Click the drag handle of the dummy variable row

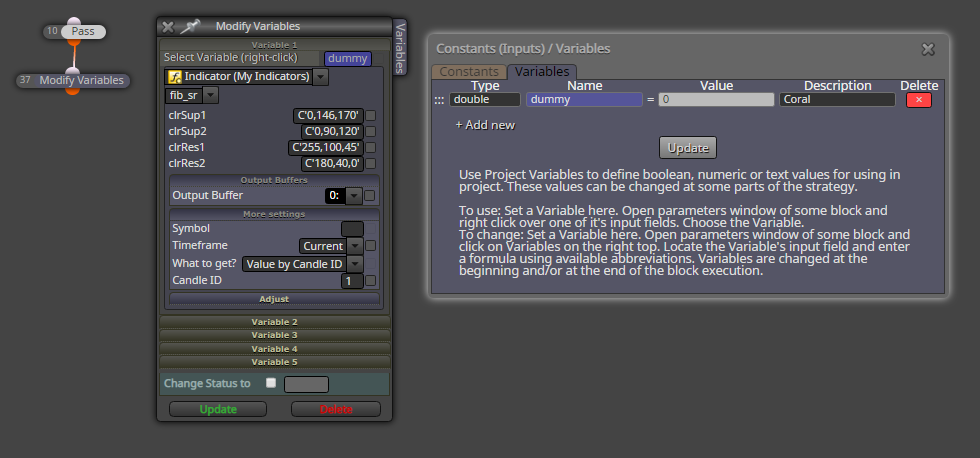pos(439,99)
